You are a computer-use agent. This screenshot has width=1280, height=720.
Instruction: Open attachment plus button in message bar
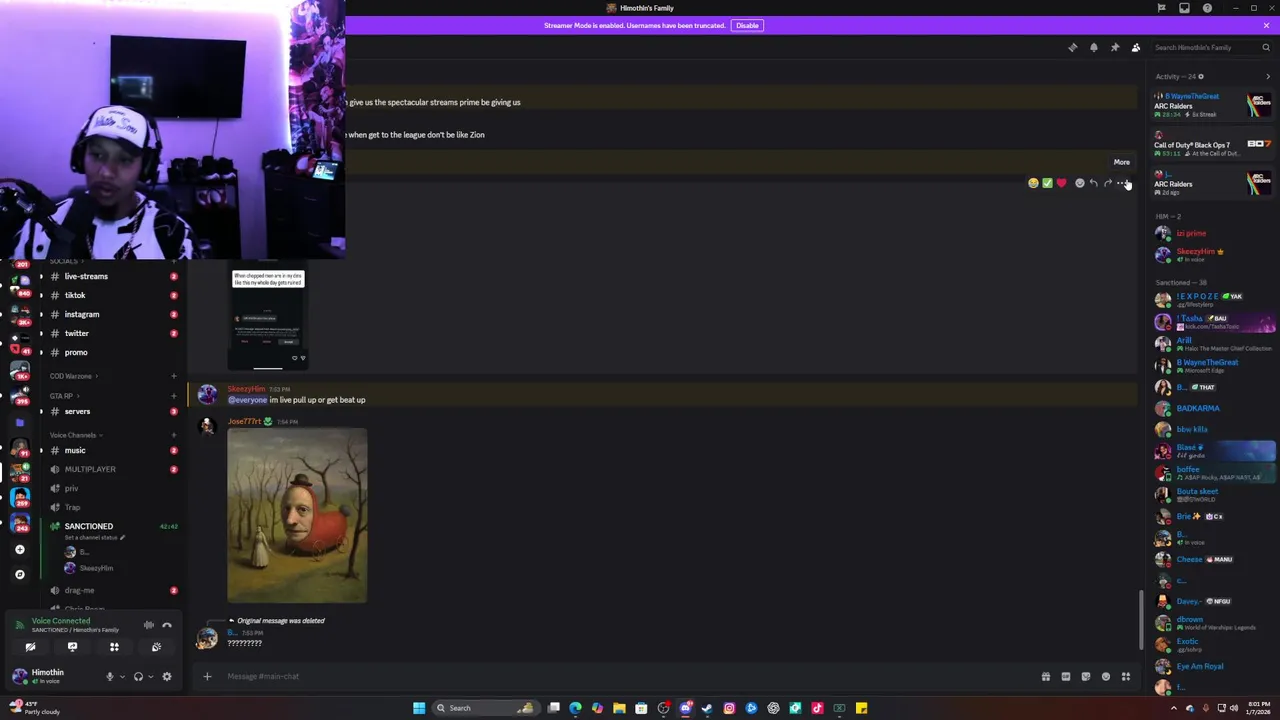pos(207,676)
